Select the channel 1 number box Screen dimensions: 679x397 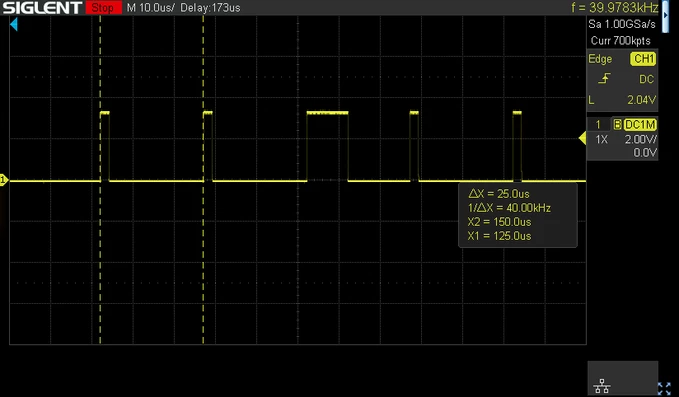coord(598,125)
